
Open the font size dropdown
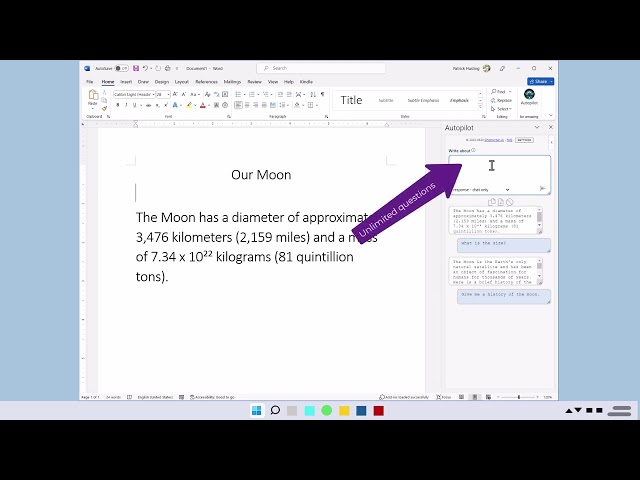tap(168, 94)
